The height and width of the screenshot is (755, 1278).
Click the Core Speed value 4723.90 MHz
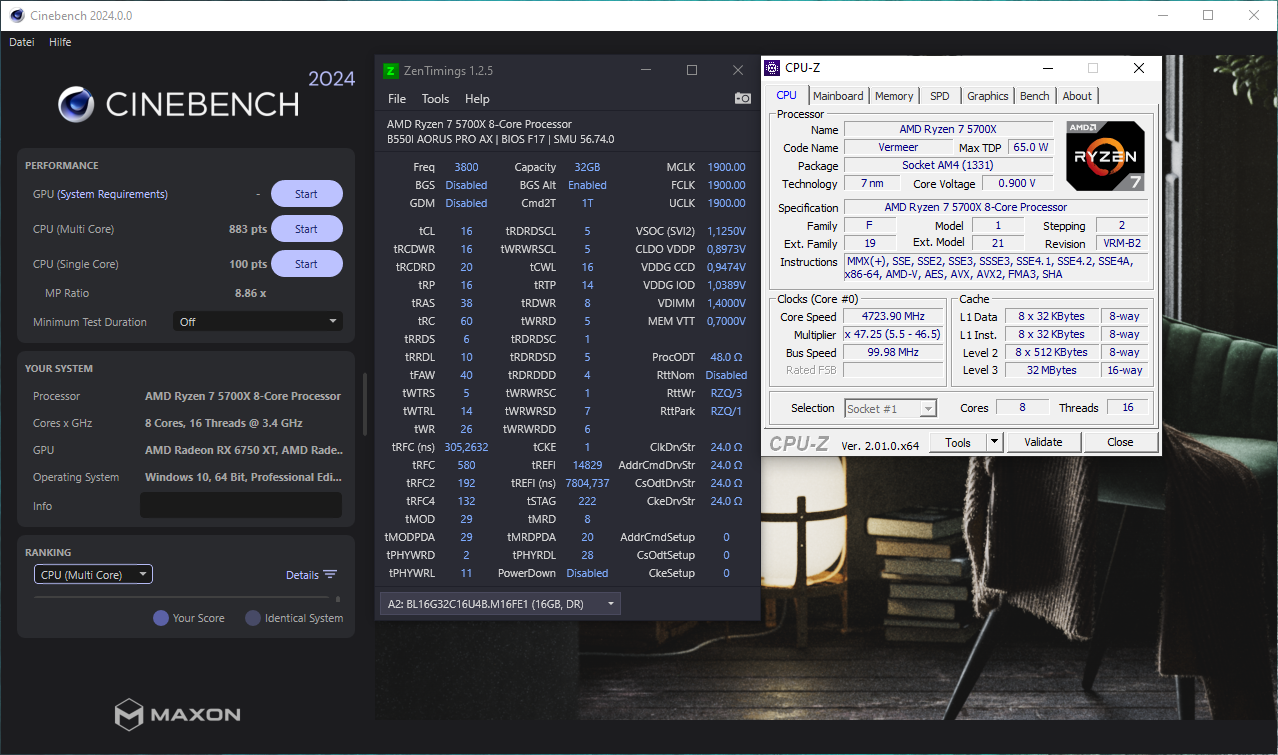[x=893, y=317]
